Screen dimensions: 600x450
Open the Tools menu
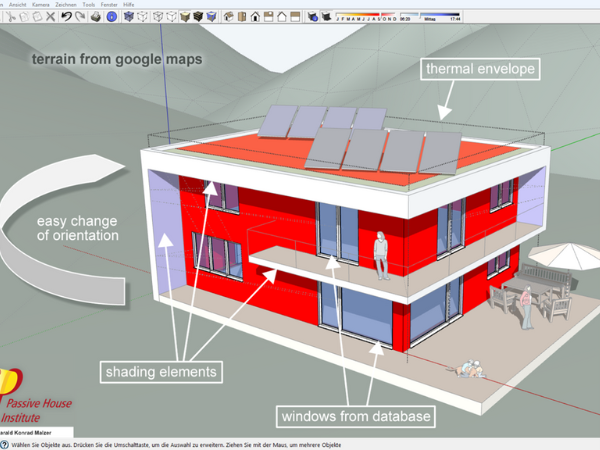click(x=88, y=5)
